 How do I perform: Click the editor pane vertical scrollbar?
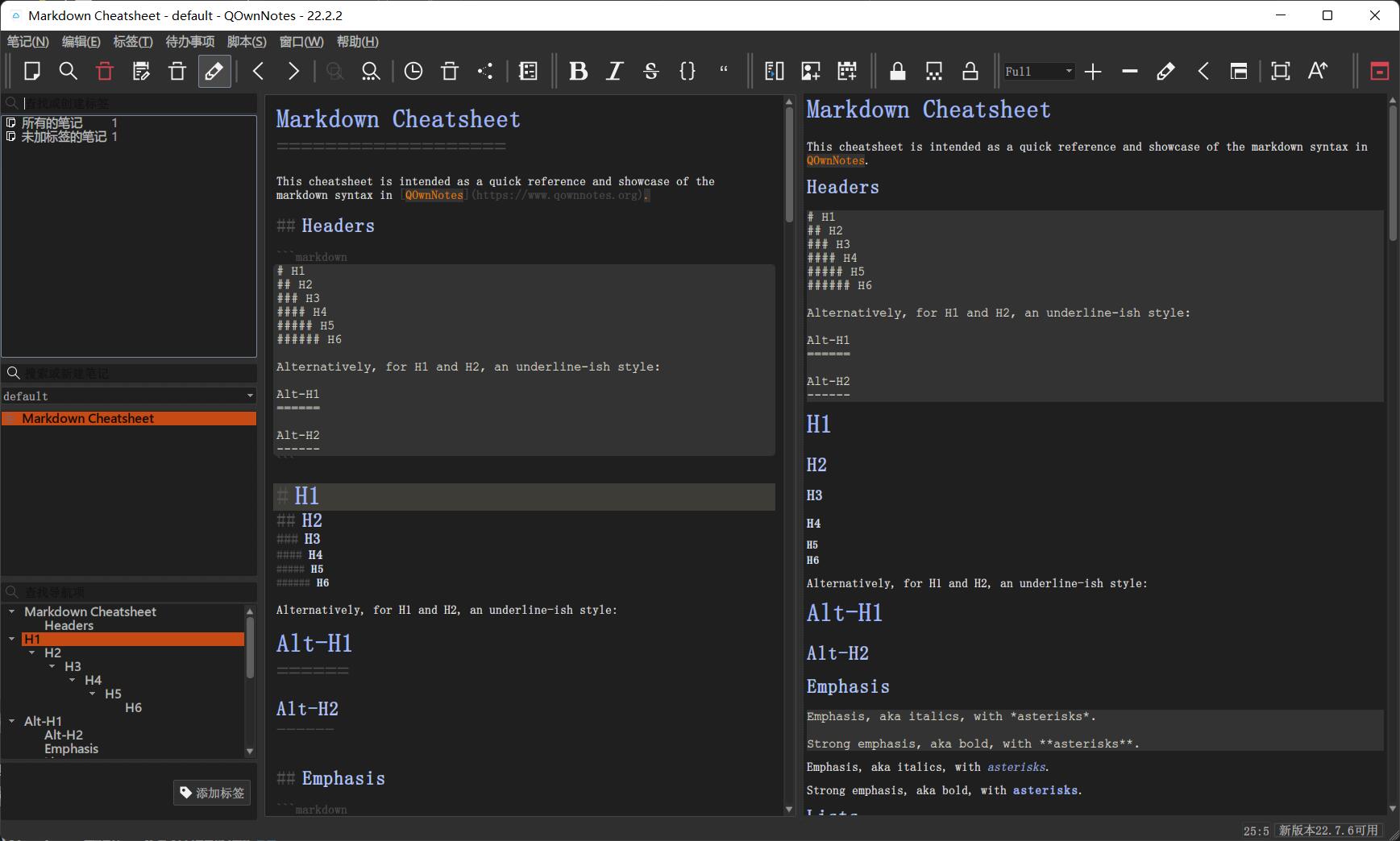(789, 165)
